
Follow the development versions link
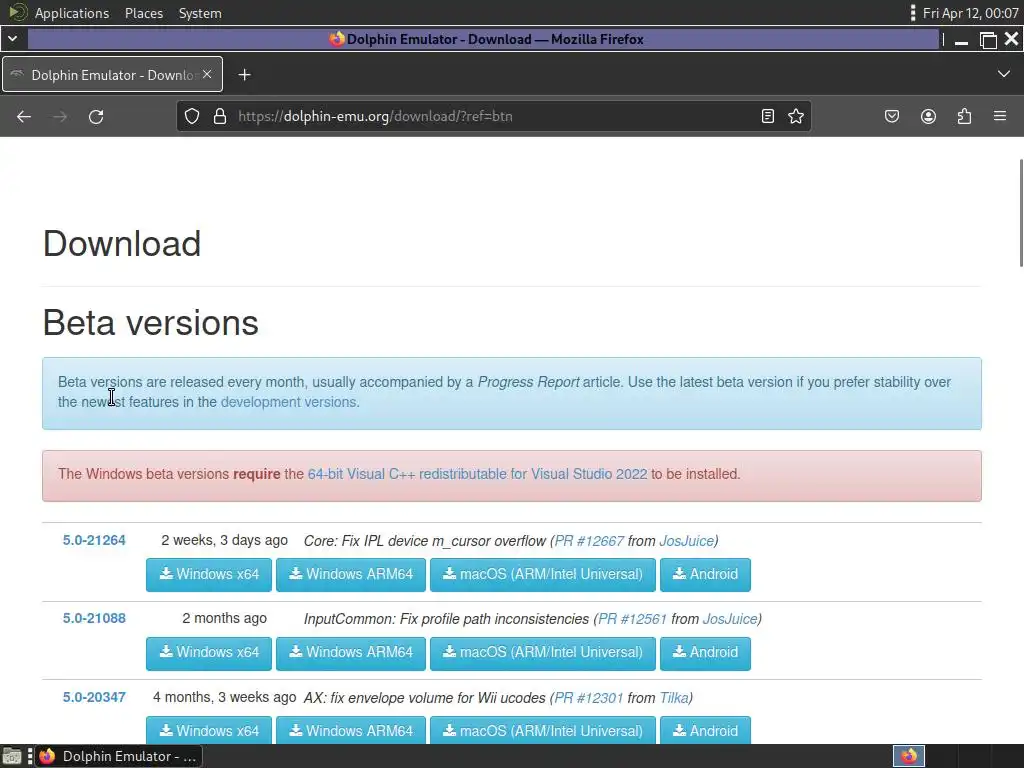tap(288, 402)
